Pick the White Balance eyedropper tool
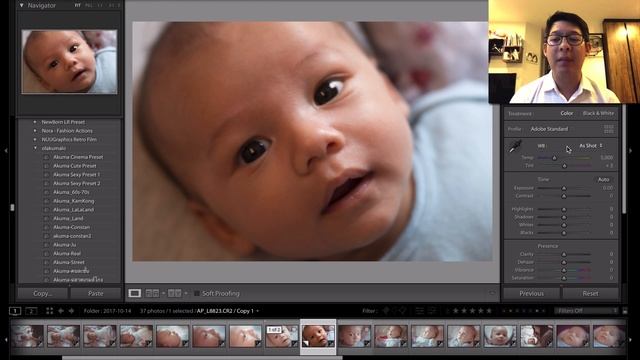The width and height of the screenshot is (640, 360). [515, 146]
